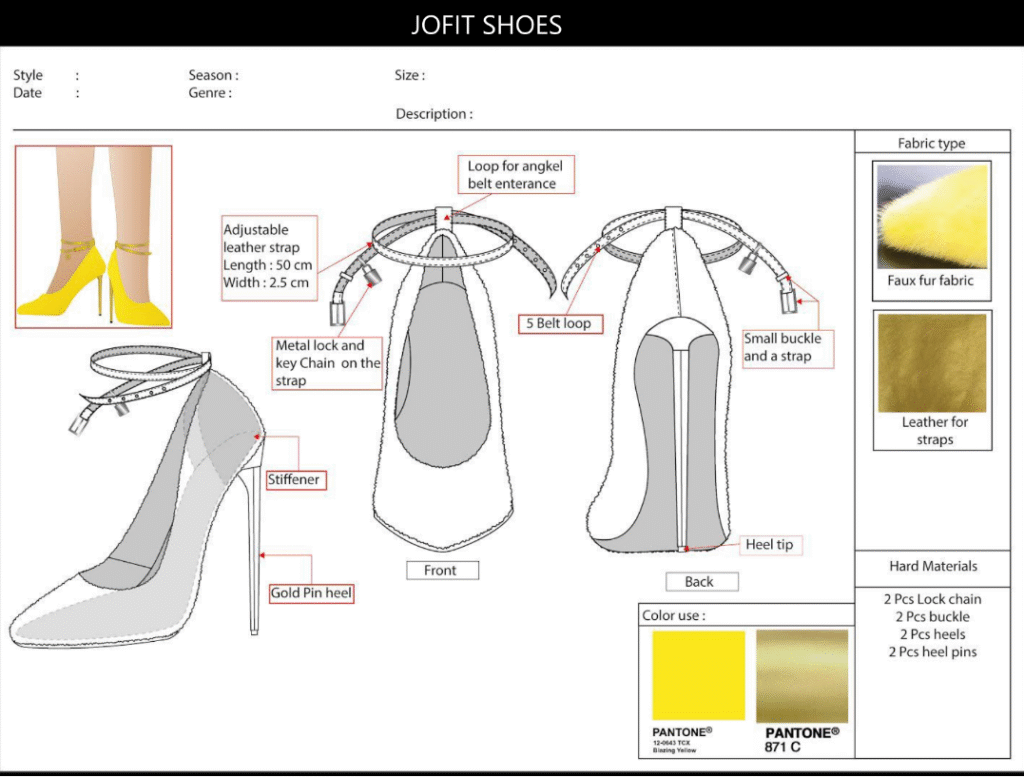Select the Fabric type section header
The height and width of the screenshot is (777, 1024).
coord(931,143)
